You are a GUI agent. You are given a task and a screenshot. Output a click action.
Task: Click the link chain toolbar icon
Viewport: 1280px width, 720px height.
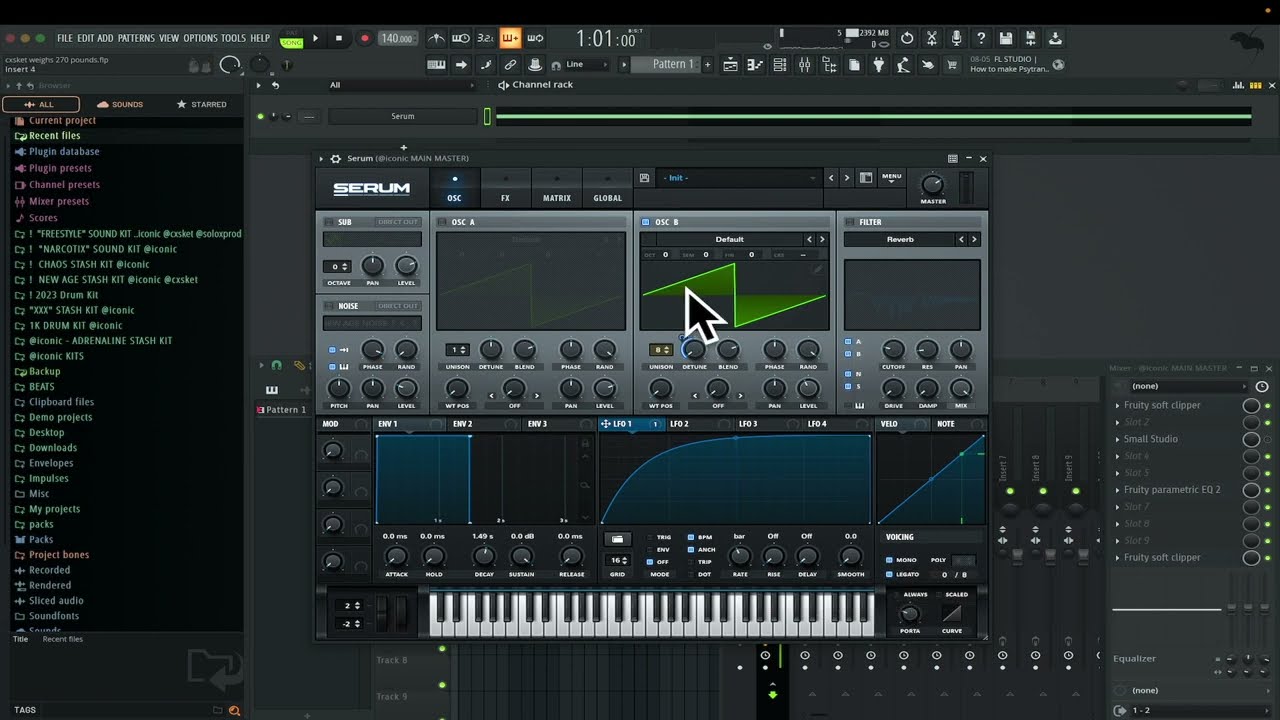click(510, 64)
